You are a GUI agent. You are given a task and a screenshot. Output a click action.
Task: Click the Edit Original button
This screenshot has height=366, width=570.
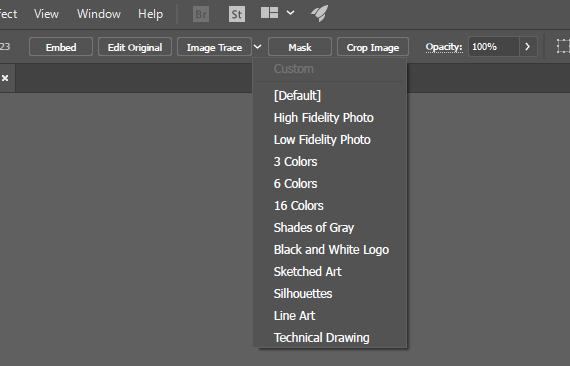tap(135, 47)
